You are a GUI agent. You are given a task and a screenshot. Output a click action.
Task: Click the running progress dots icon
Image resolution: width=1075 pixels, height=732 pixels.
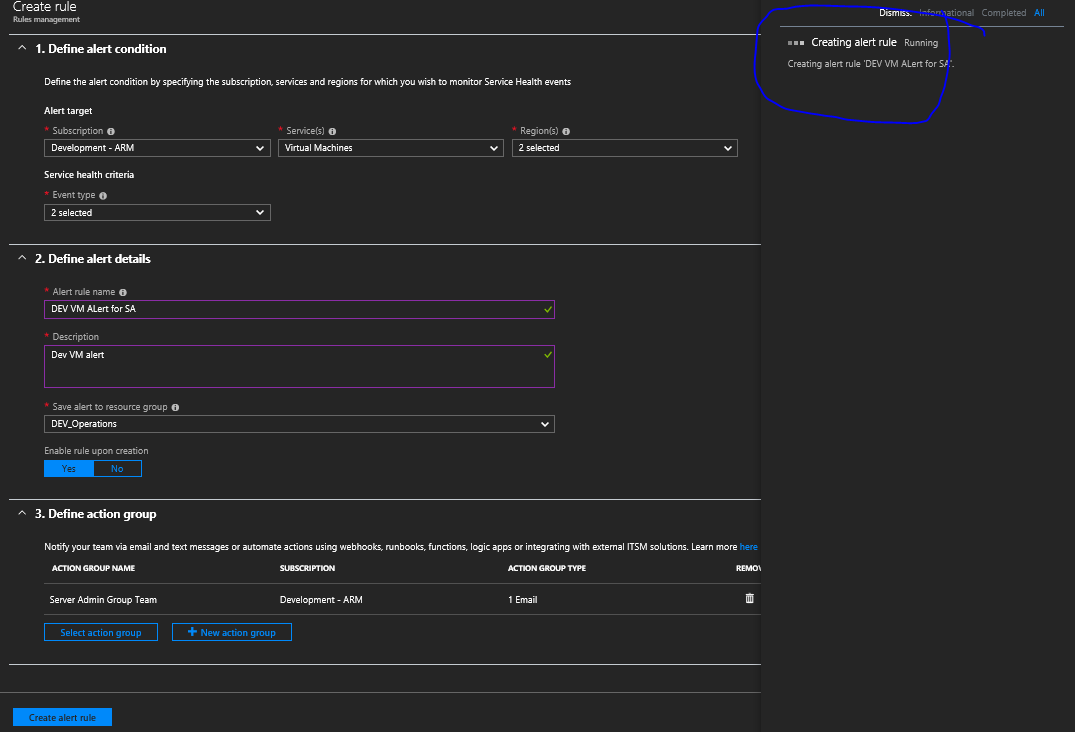click(796, 43)
